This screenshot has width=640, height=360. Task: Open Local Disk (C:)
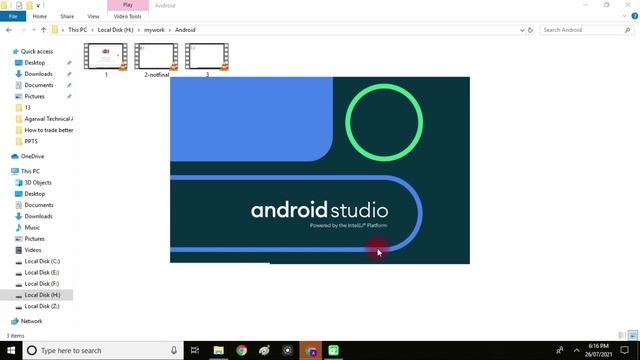click(x=42, y=261)
